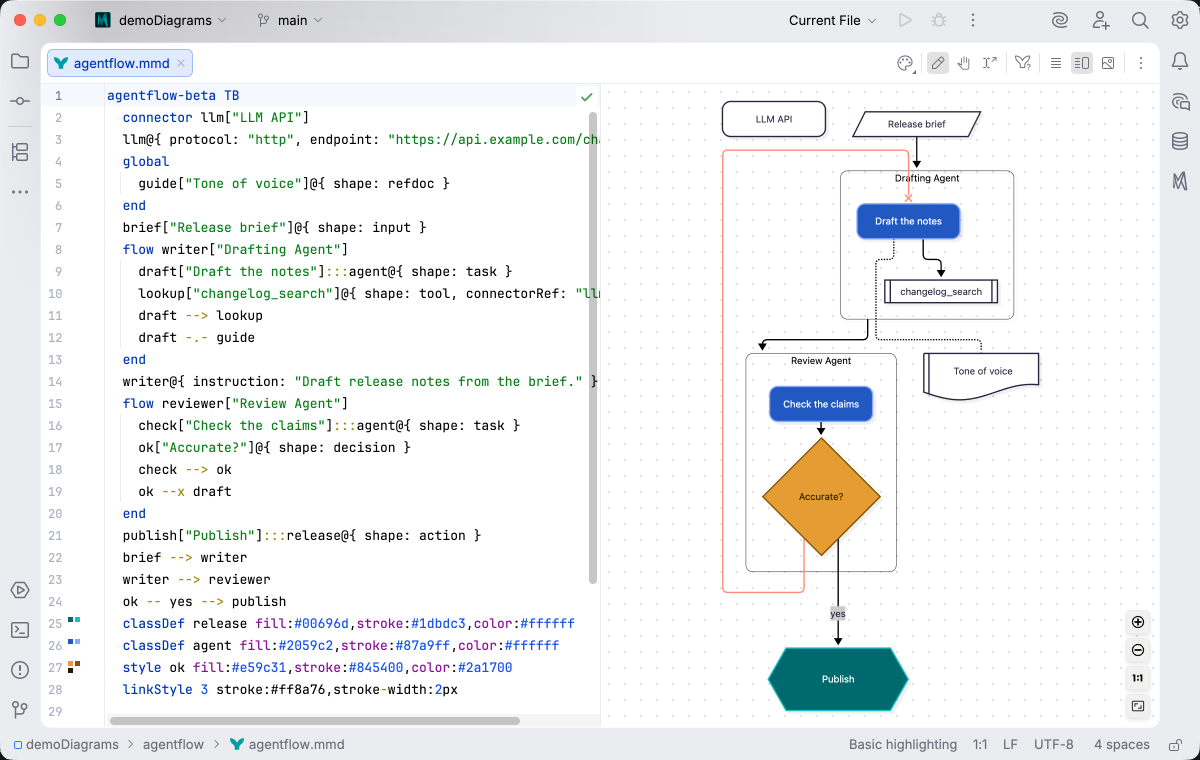Image resolution: width=1200 pixels, height=760 pixels.
Task: Enable text selection mode tool
Action: coord(990,63)
